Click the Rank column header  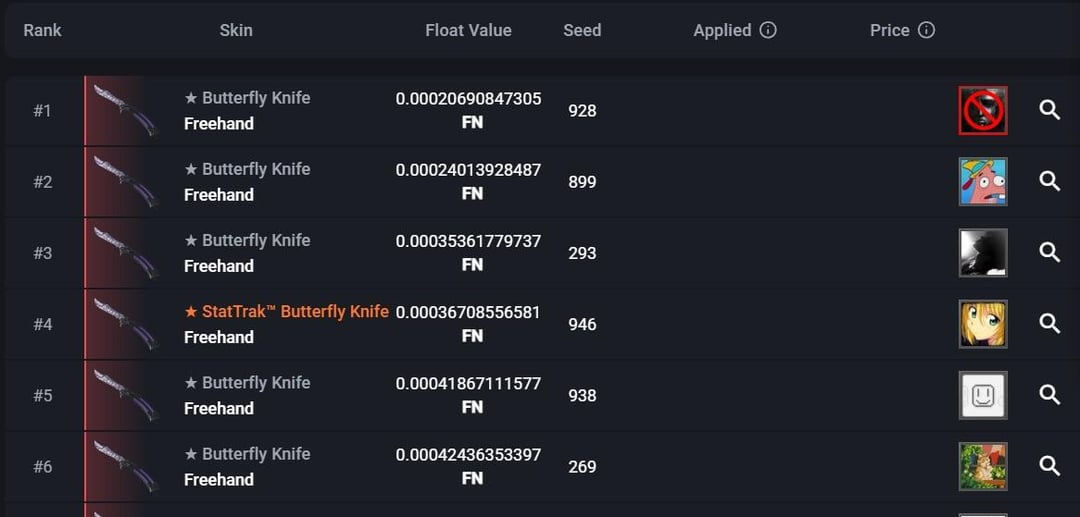click(x=42, y=30)
